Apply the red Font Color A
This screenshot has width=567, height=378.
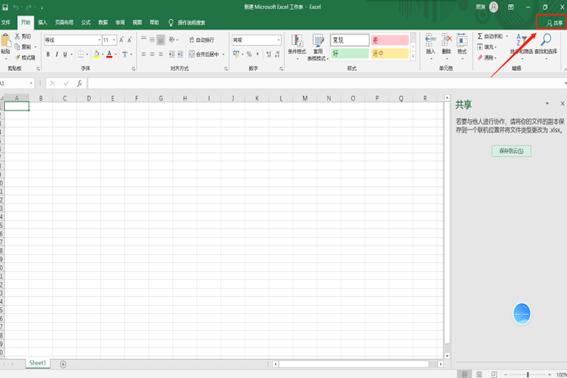[110, 54]
